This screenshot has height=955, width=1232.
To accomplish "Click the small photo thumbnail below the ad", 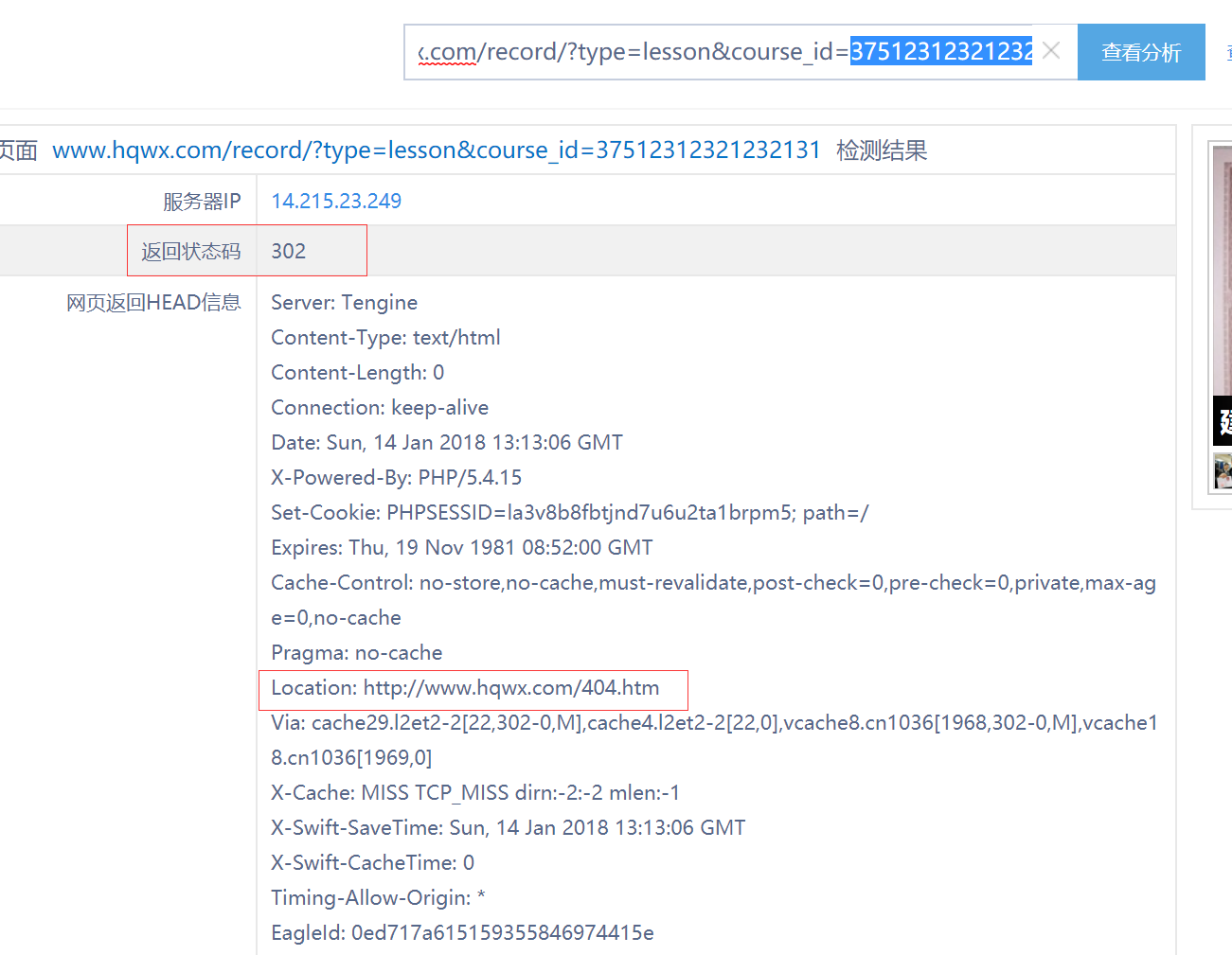I will pyautogui.click(x=1223, y=470).
